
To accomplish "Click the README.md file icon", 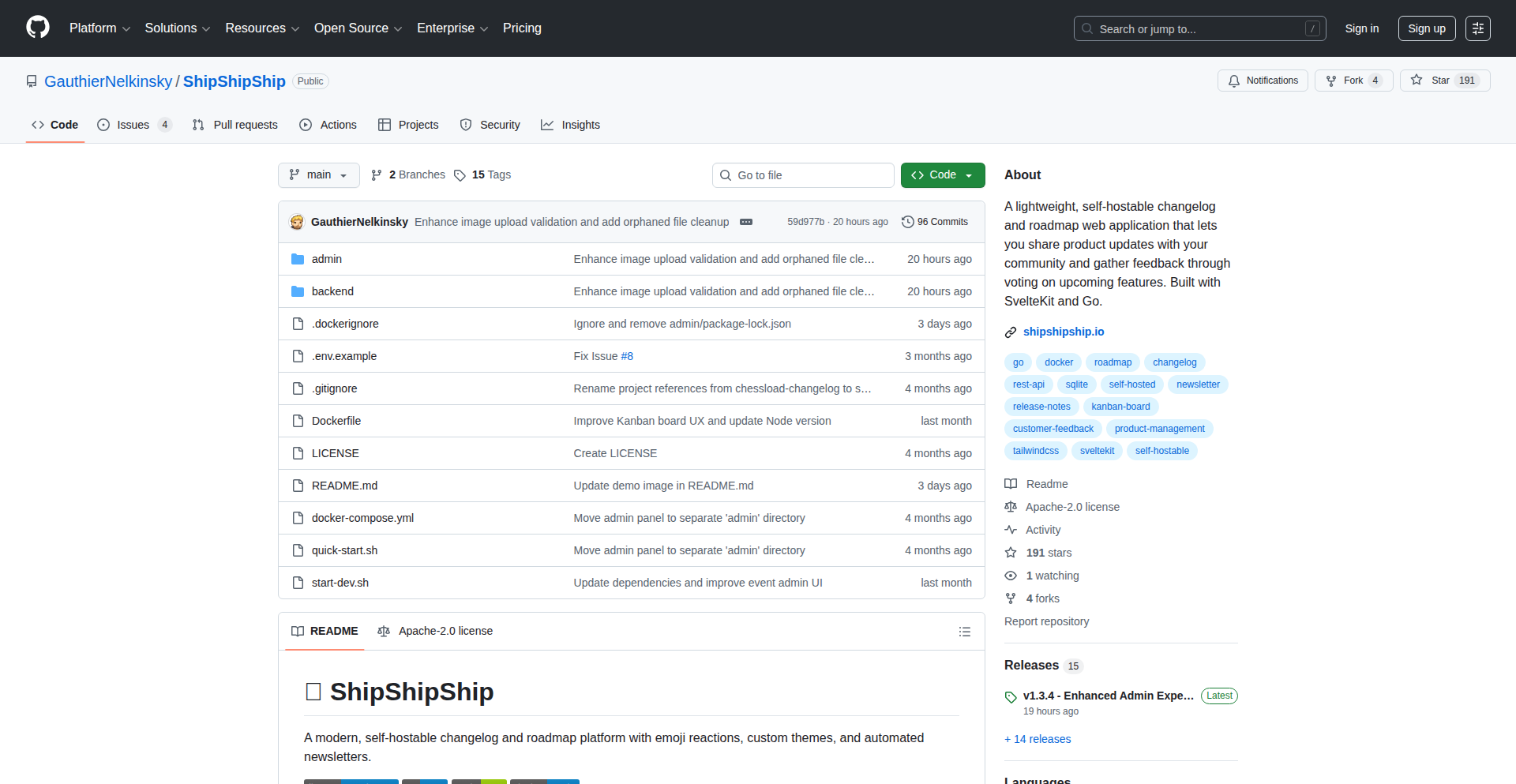I will tap(298, 486).
